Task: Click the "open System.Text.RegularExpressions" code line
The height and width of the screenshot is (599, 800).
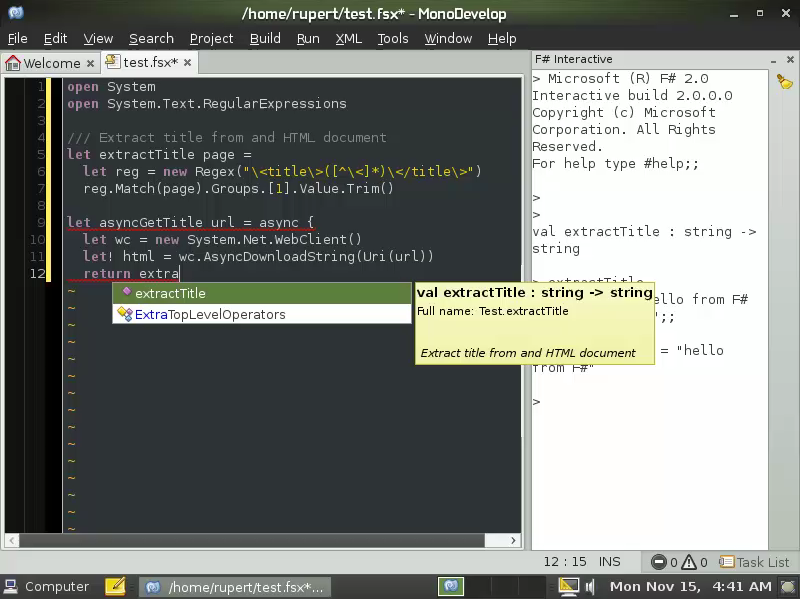Action: point(207,104)
